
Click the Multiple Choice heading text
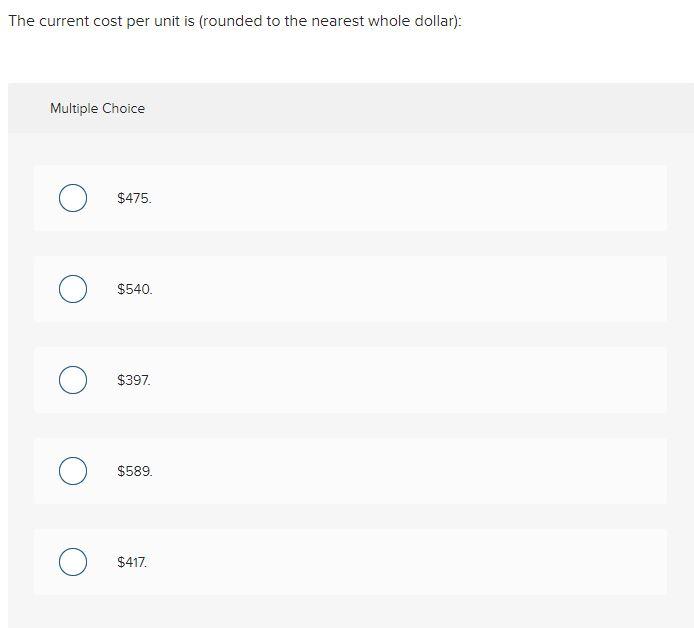coord(97,108)
